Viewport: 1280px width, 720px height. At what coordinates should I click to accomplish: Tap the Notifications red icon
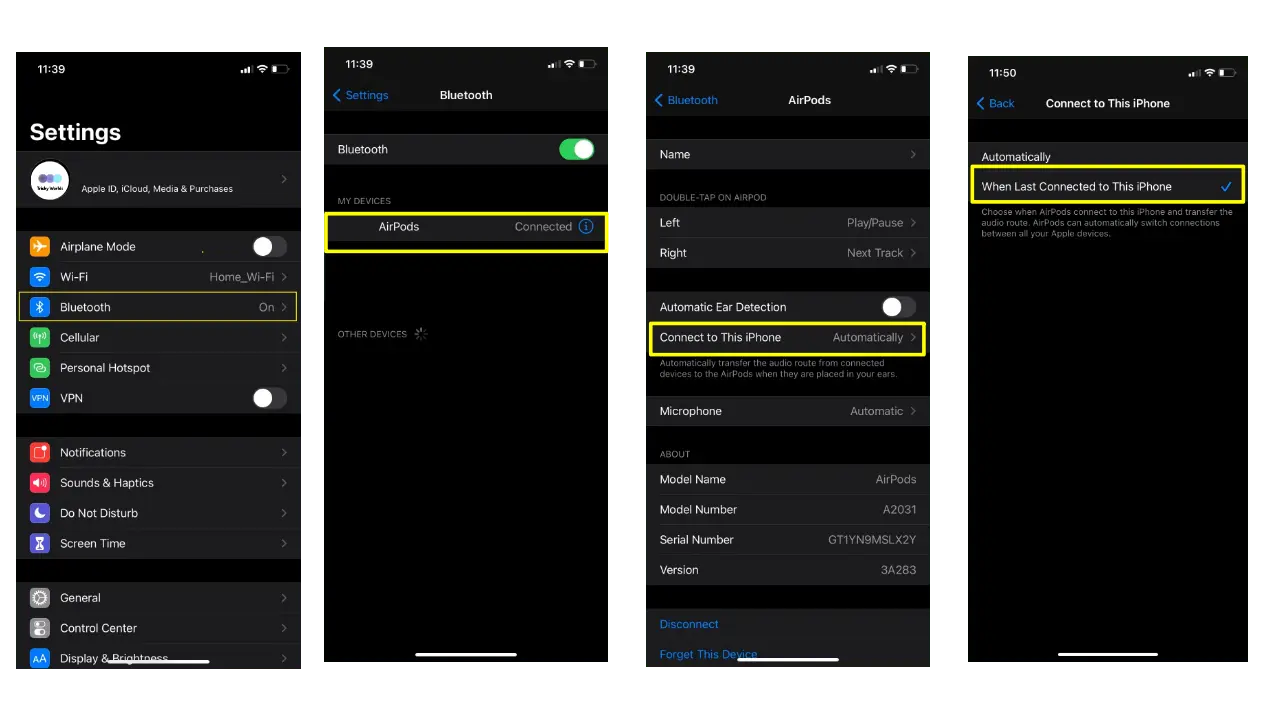40,453
